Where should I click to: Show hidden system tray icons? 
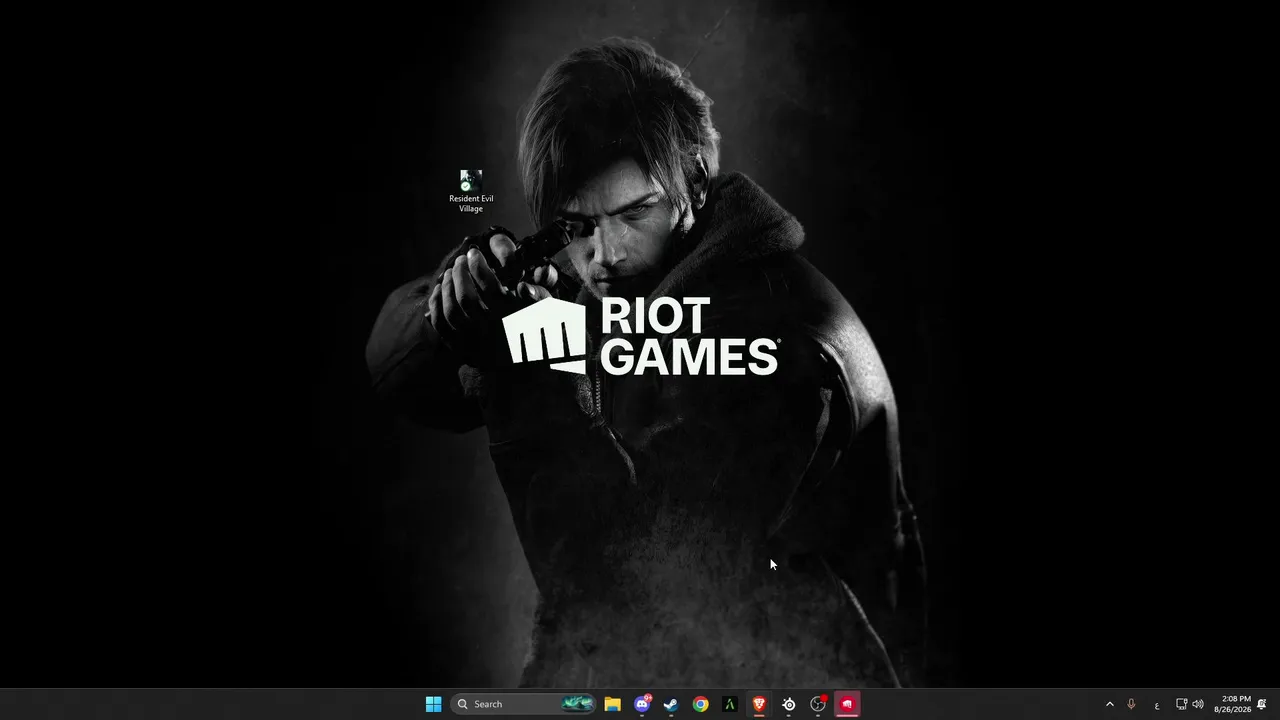pyautogui.click(x=1109, y=704)
